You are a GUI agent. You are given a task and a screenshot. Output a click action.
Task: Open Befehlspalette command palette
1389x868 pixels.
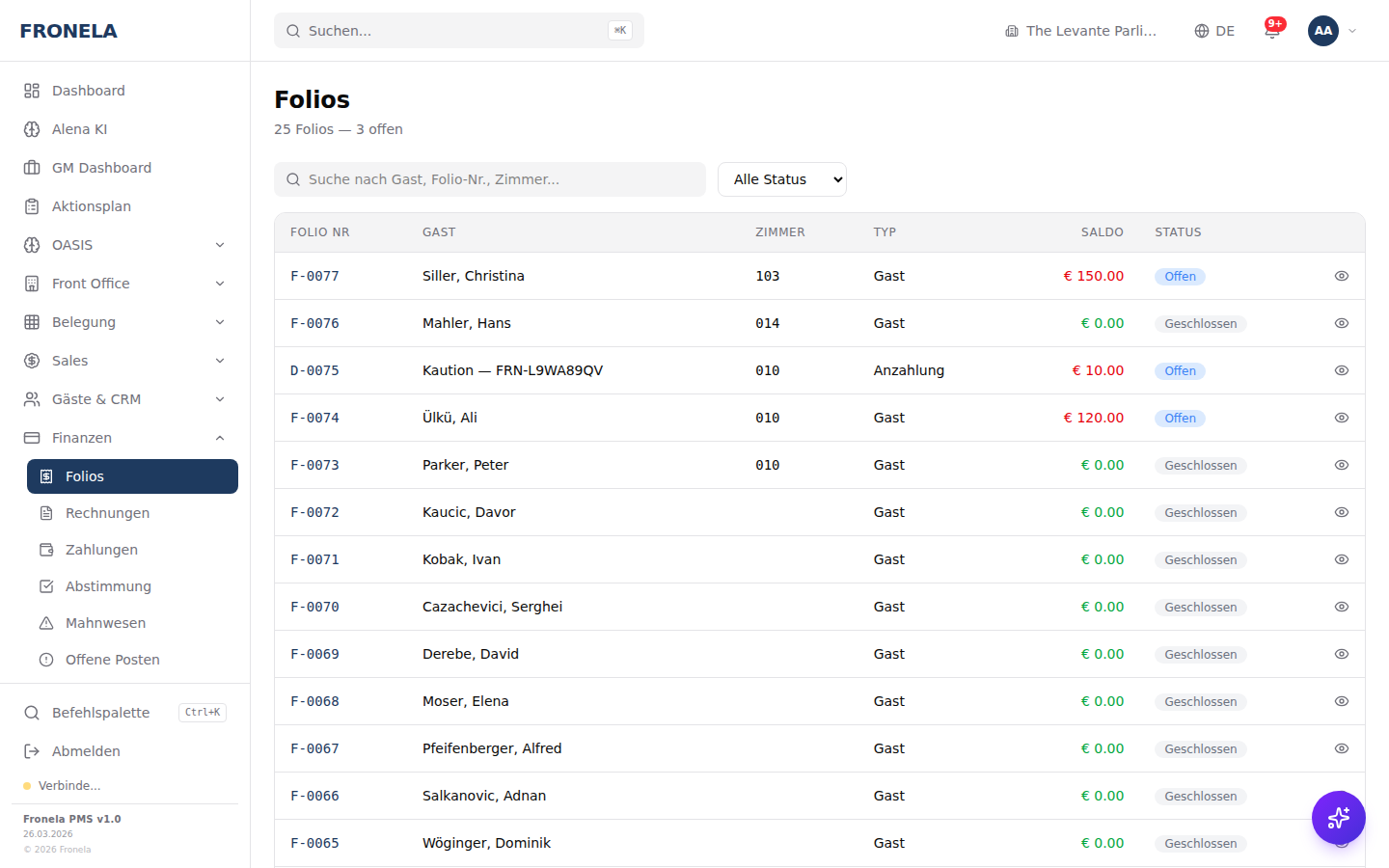100,713
